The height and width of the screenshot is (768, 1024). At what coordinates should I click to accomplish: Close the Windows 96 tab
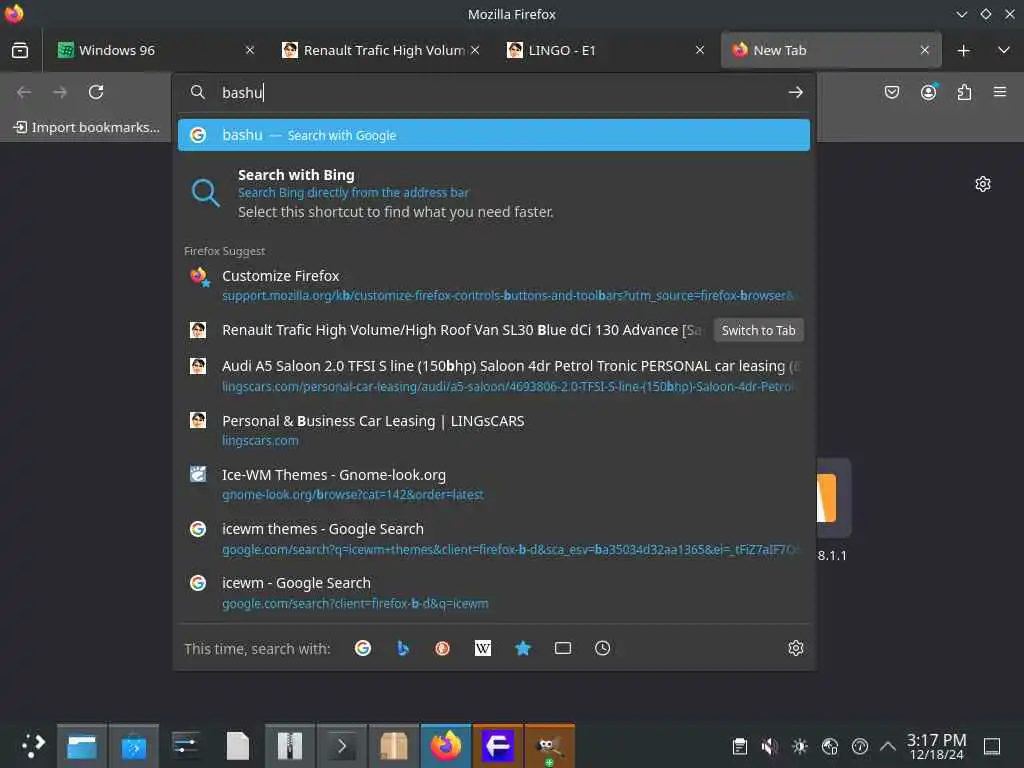(x=249, y=50)
